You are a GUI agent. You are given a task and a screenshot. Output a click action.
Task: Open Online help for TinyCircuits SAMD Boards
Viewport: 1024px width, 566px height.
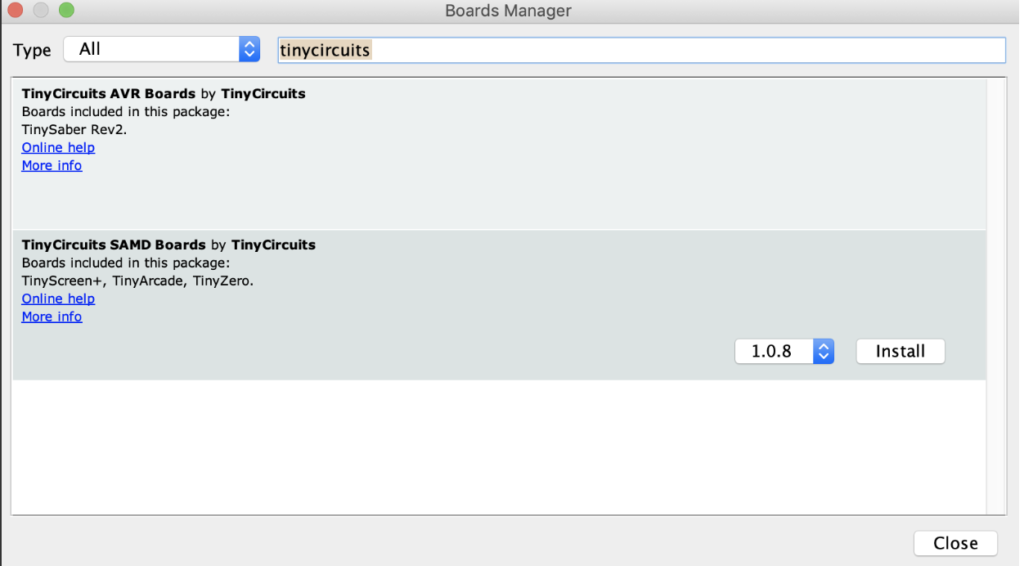[58, 298]
